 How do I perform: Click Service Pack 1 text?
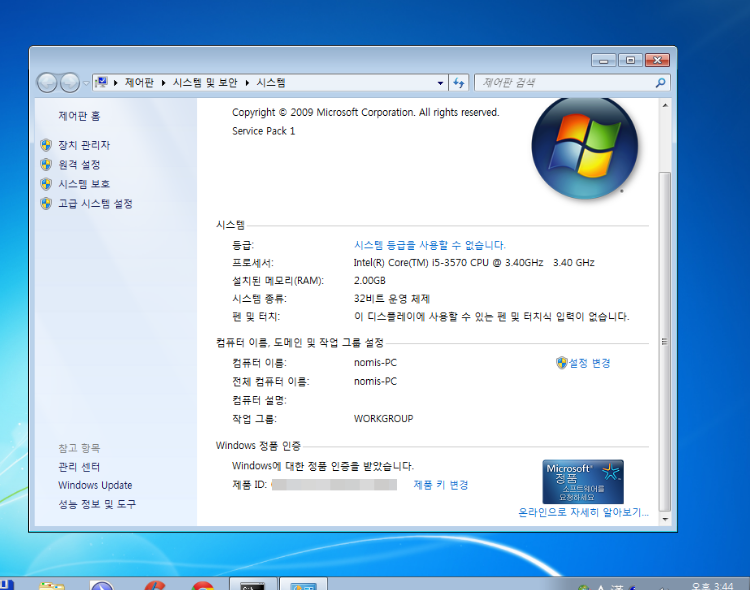[x=264, y=131]
